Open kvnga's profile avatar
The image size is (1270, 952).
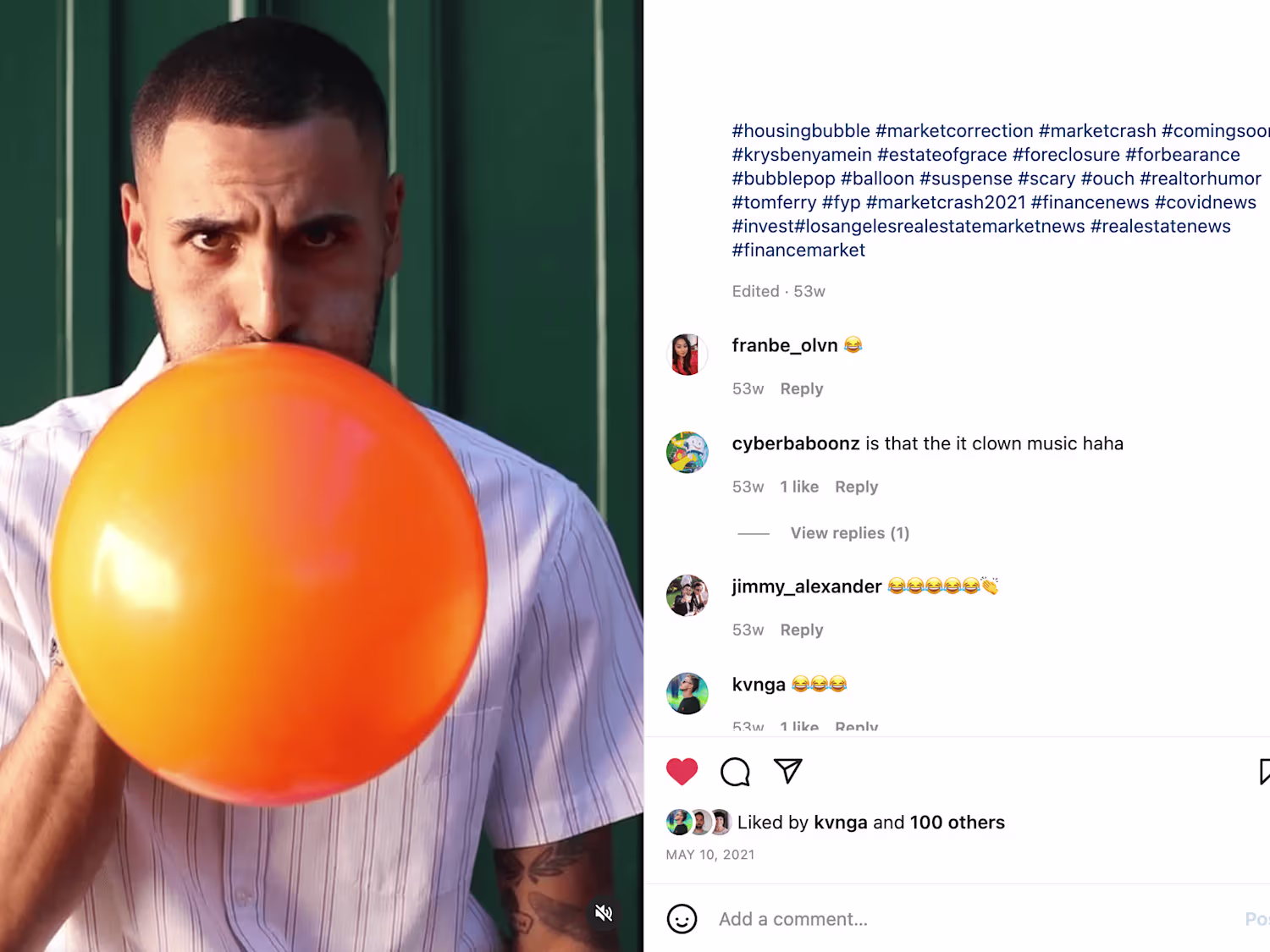click(x=687, y=694)
